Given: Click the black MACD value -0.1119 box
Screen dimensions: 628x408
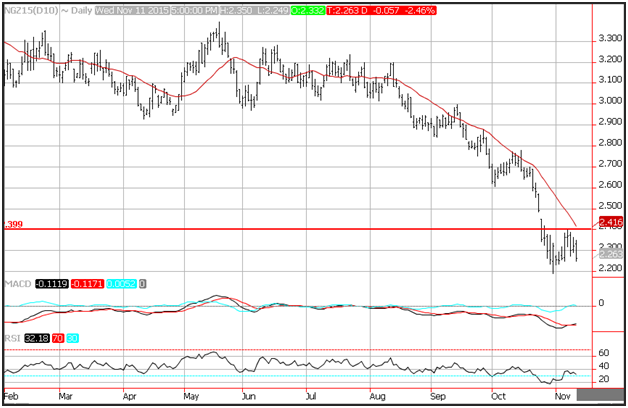Looking at the screenshot, I should tap(53, 283).
